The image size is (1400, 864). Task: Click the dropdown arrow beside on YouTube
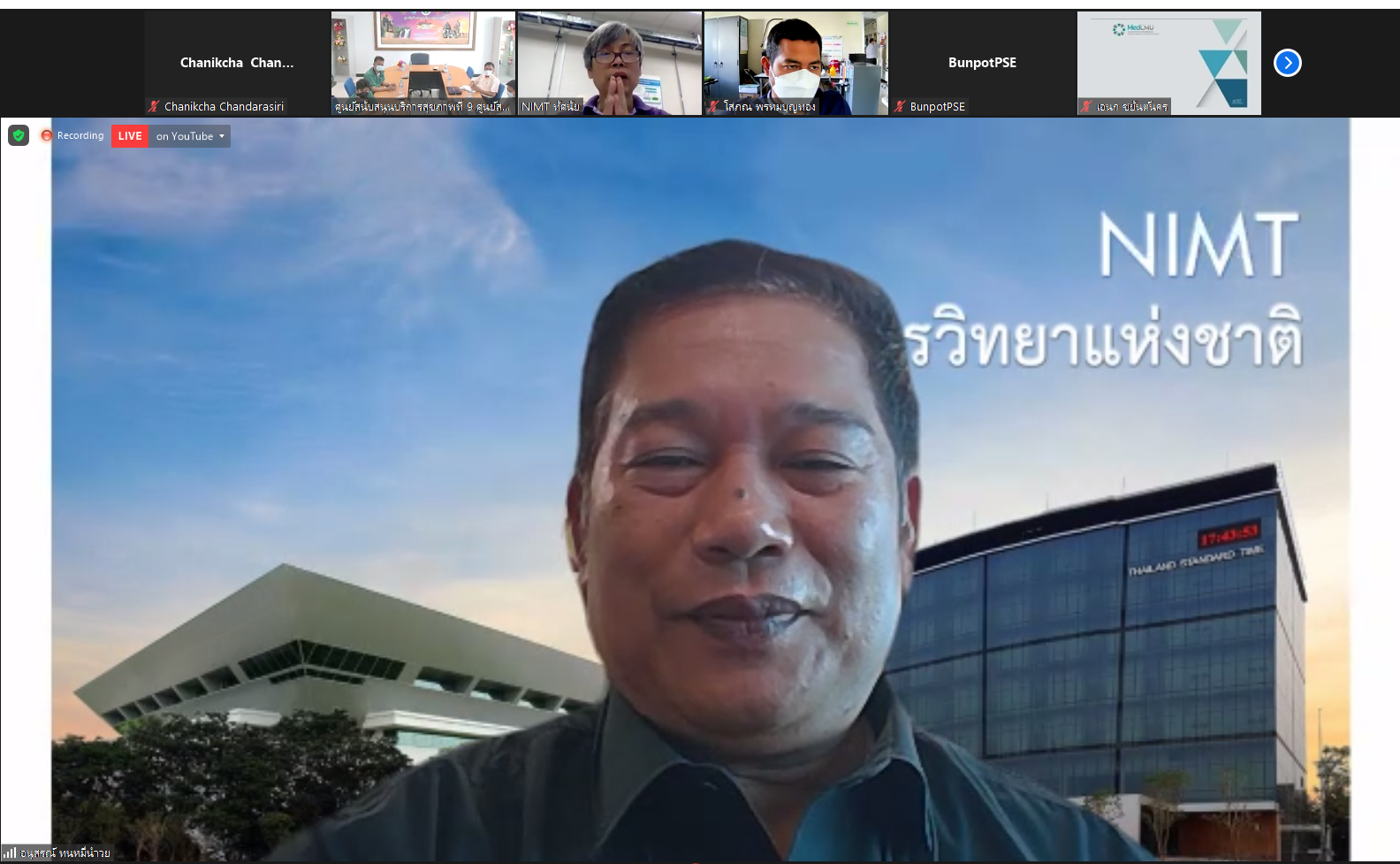coord(222,136)
